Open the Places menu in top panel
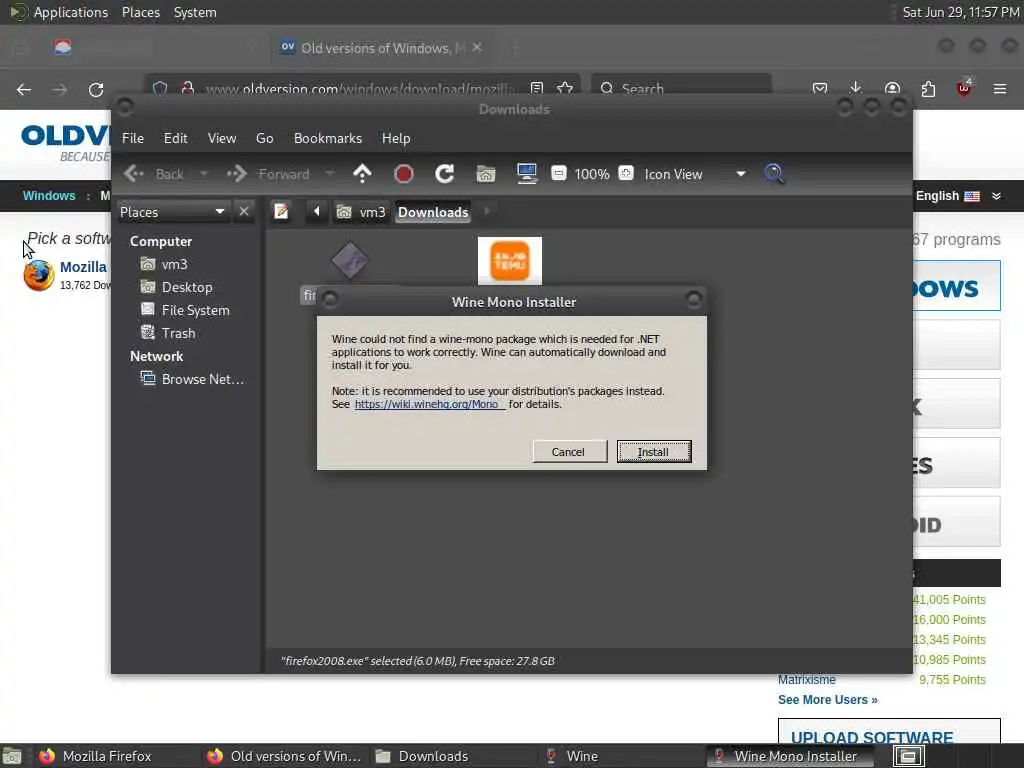The height and width of the screenshot is (768, 1024). tap(140, 12)
